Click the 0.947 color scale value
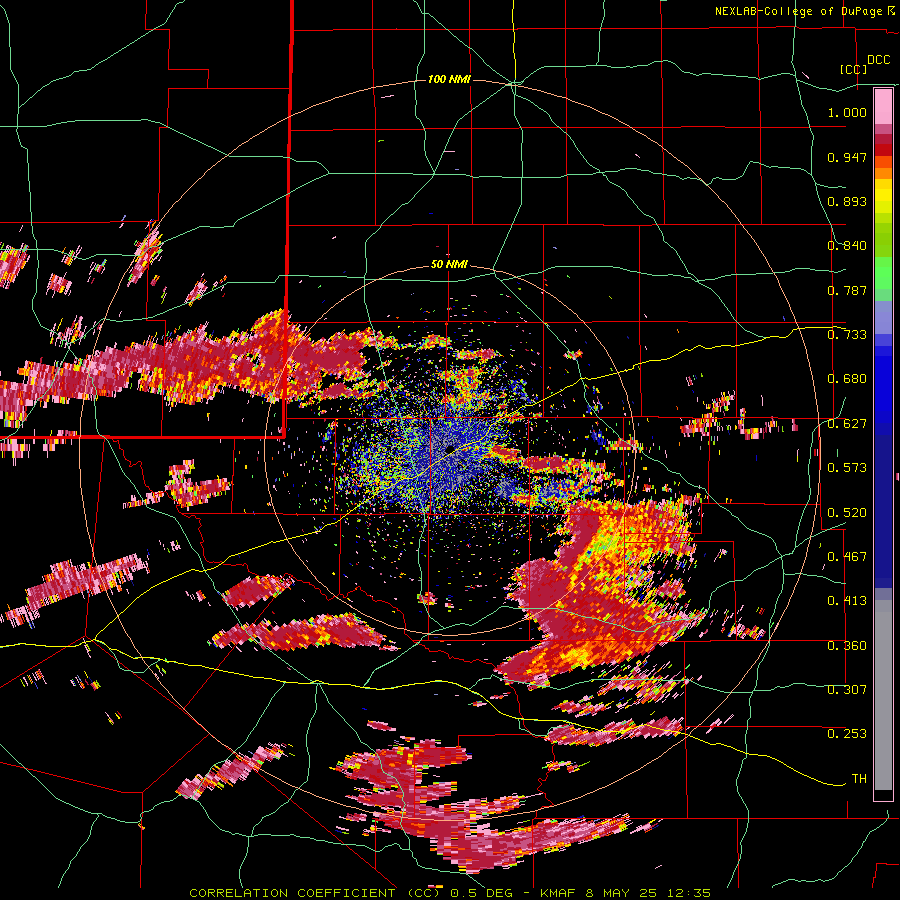This screenshot has width=900, height=900. [x=847, y=157]
